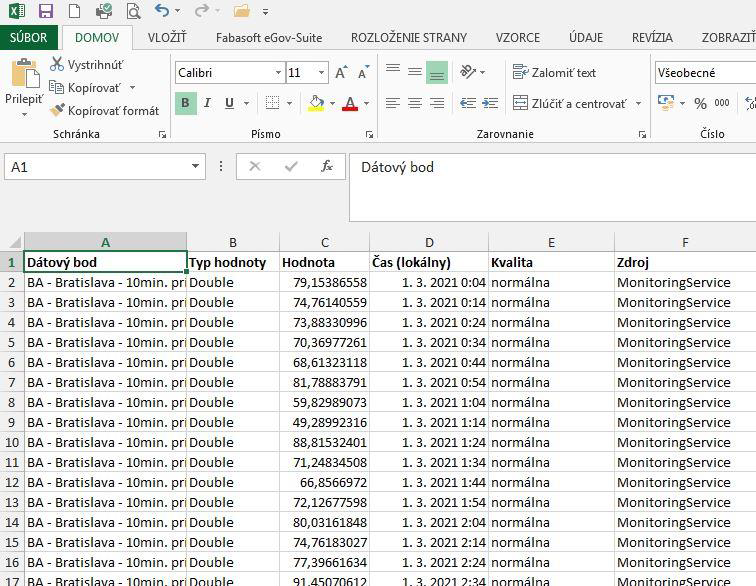Toggle Italic formatting
Image resolution: width=756 pixels, height=586 pixels.
pos(207,103)
